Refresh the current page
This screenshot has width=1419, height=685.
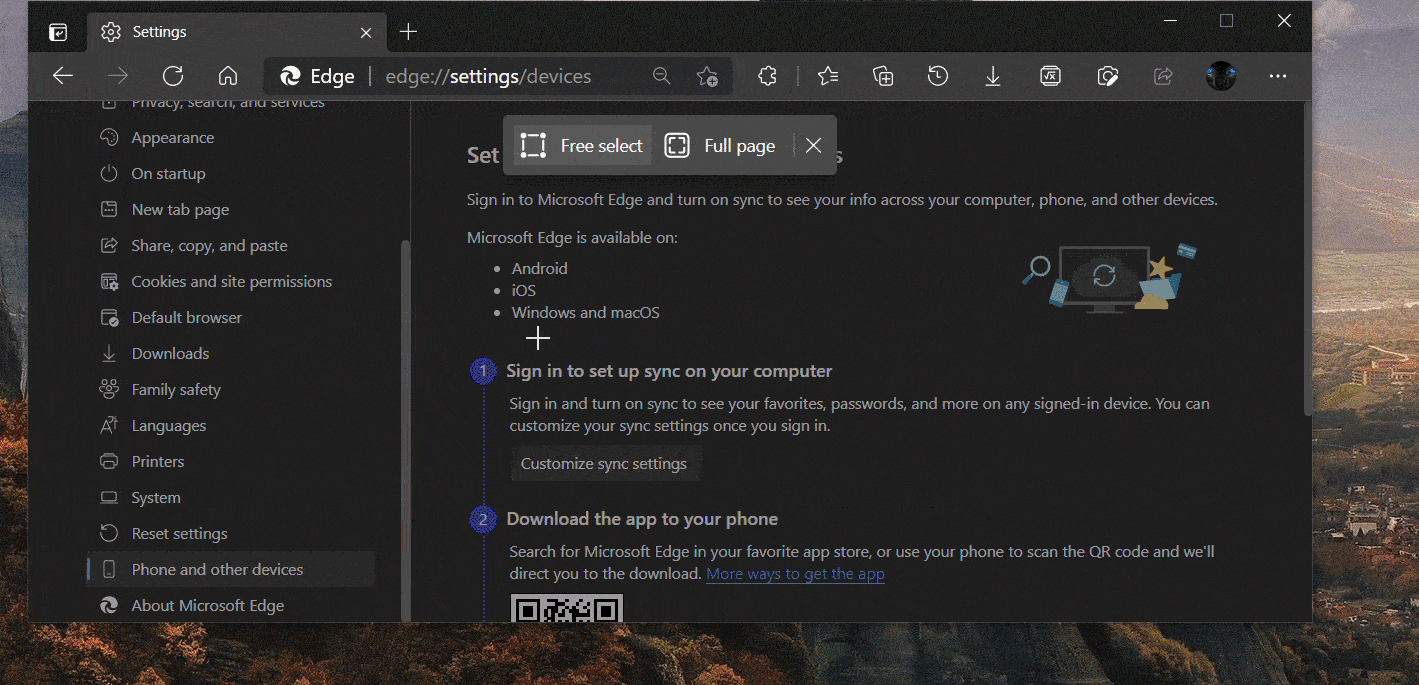pyautogui.click(x=173, y=76)
